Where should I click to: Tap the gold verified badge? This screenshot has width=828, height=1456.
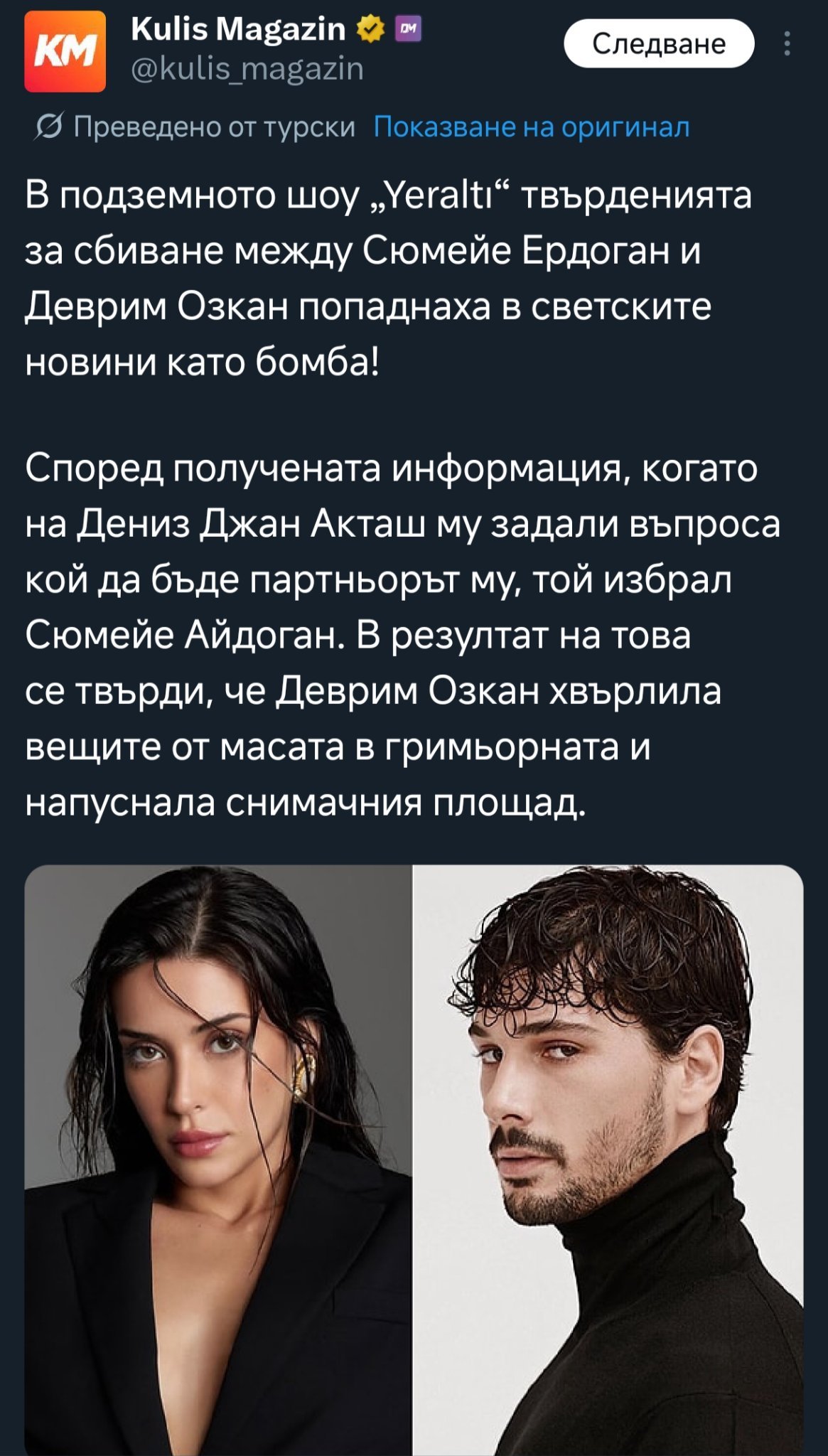tap(370, 29)
